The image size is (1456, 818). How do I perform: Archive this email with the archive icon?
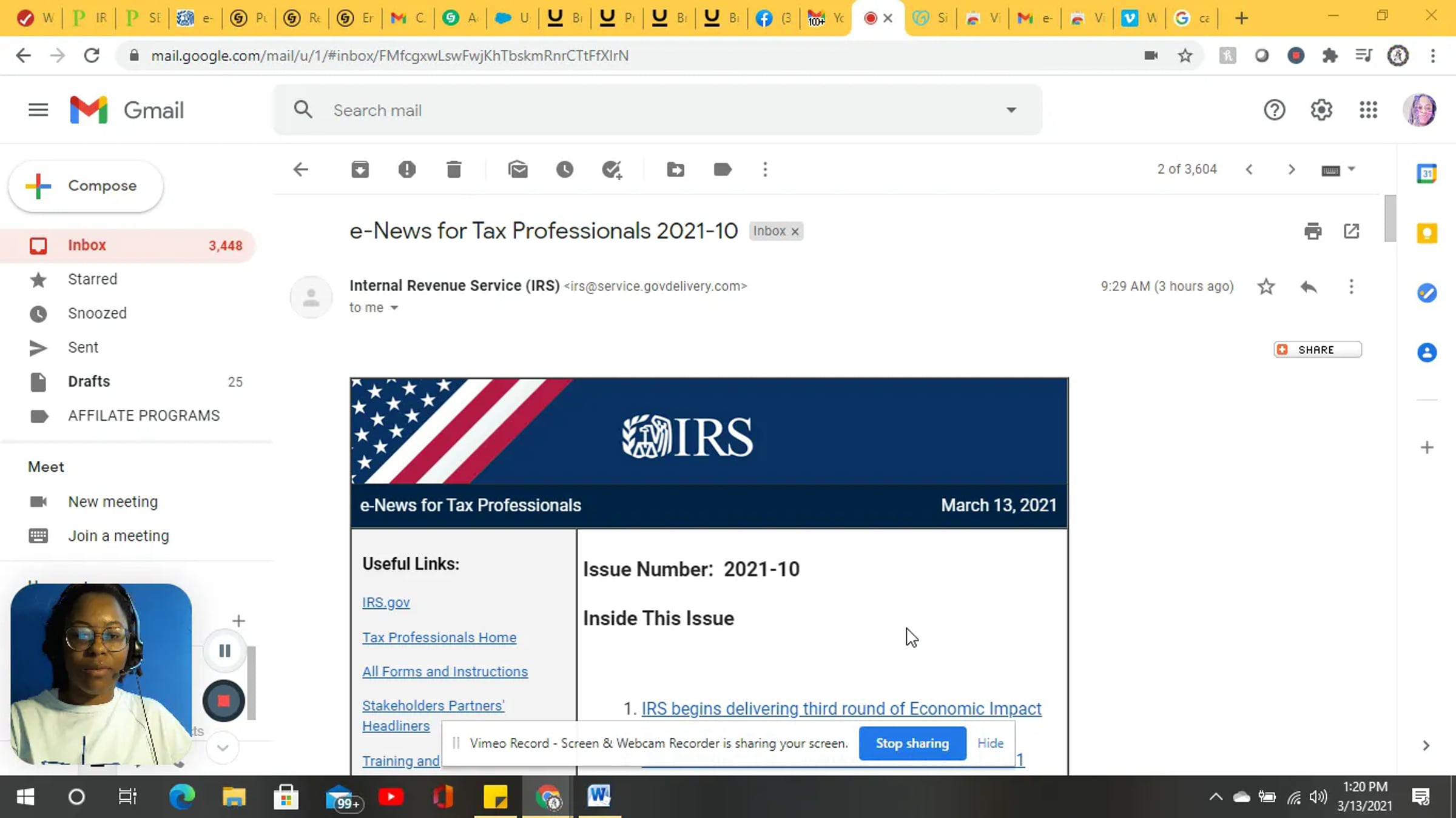(360, 169)
